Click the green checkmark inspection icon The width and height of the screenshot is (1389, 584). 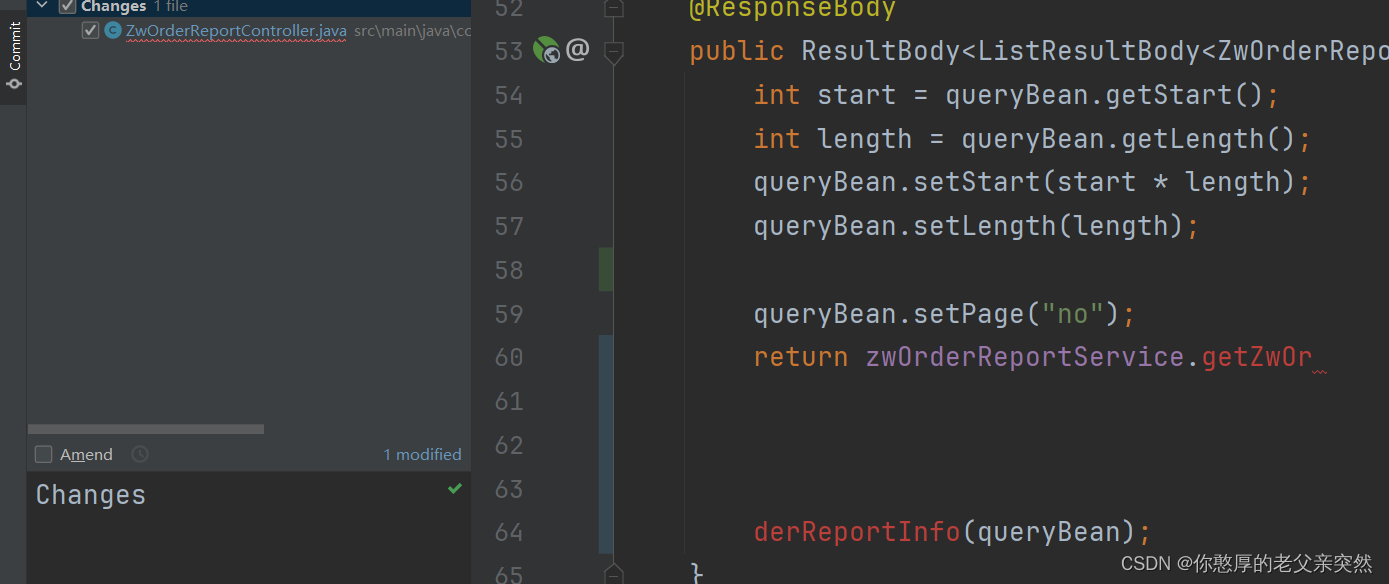pyautogui.click(x=455, y=489)
